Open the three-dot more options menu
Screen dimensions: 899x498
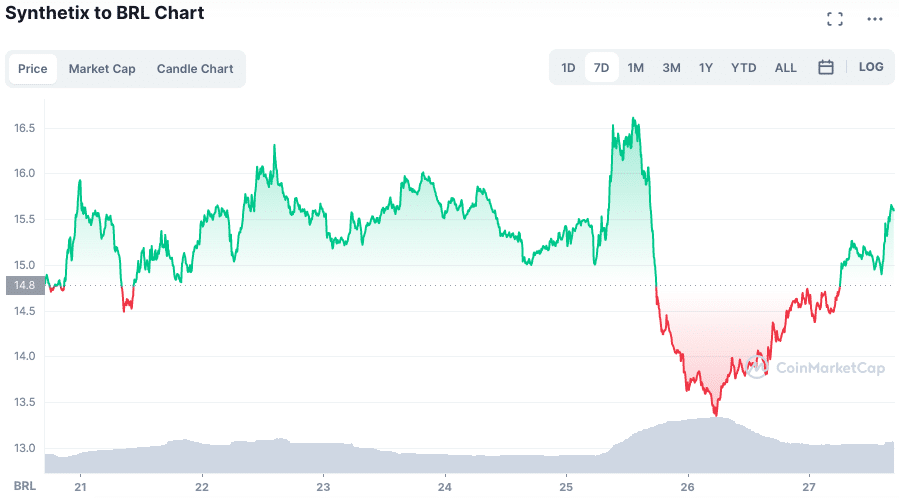[875, 19]
